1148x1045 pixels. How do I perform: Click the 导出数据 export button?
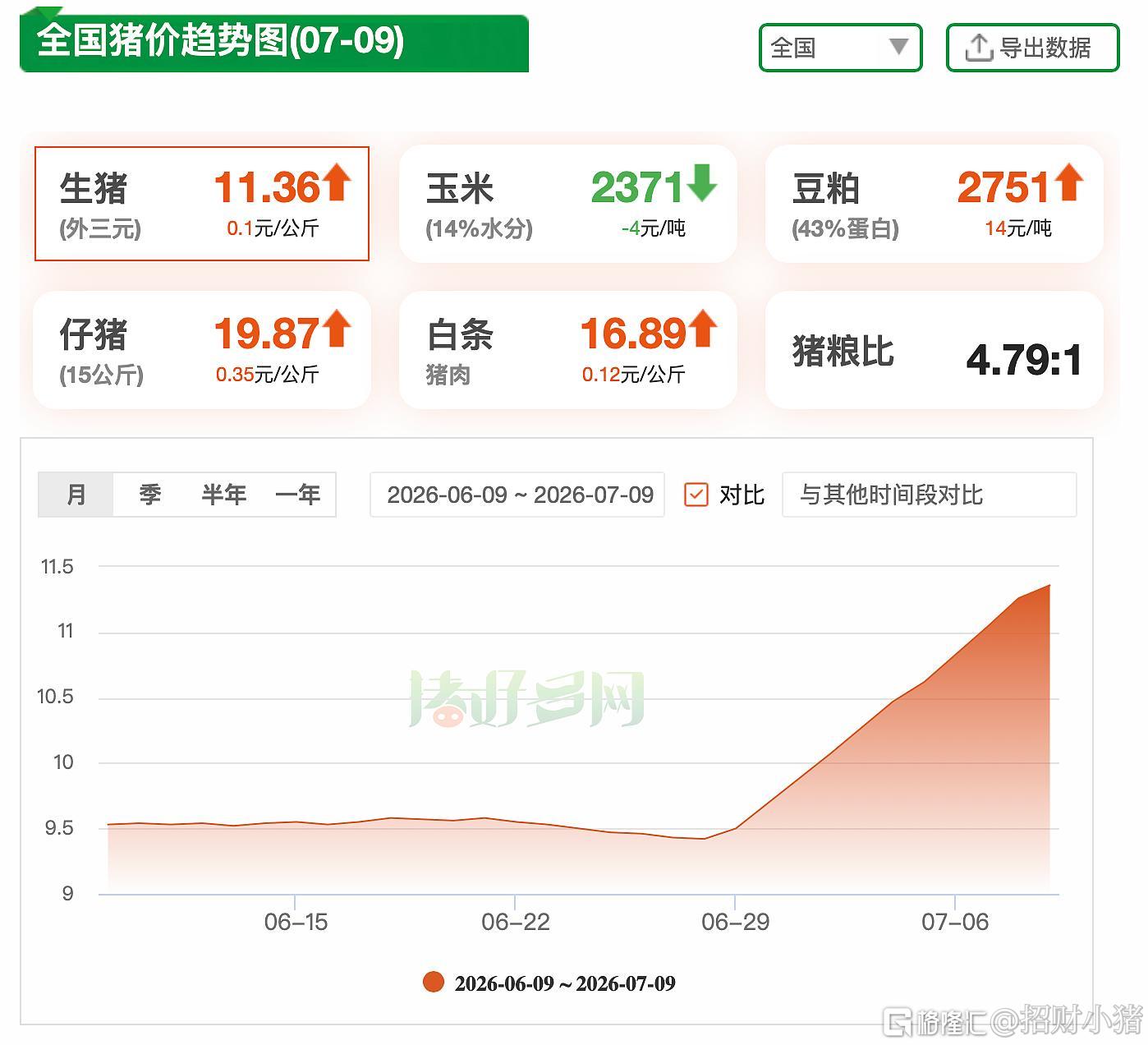coord(1032,48)
